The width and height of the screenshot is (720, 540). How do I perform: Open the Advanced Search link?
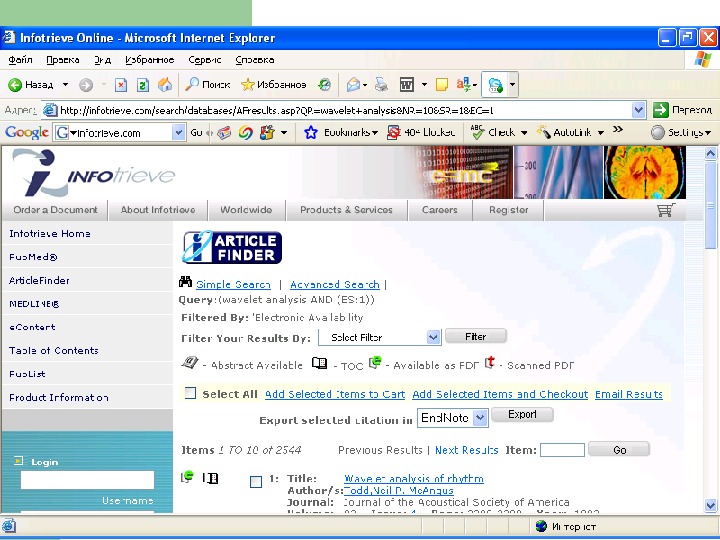[x=335, y=284]
